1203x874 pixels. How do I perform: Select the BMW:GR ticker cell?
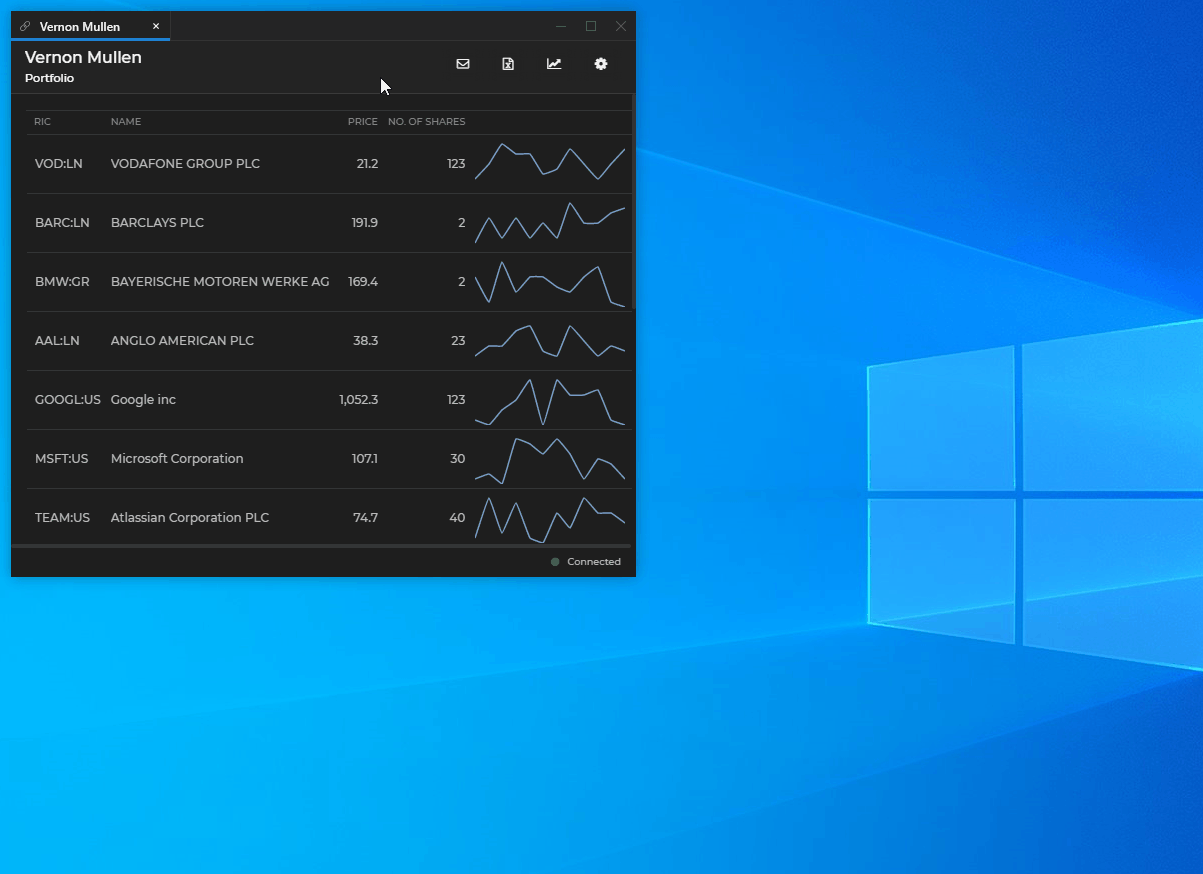62,282
